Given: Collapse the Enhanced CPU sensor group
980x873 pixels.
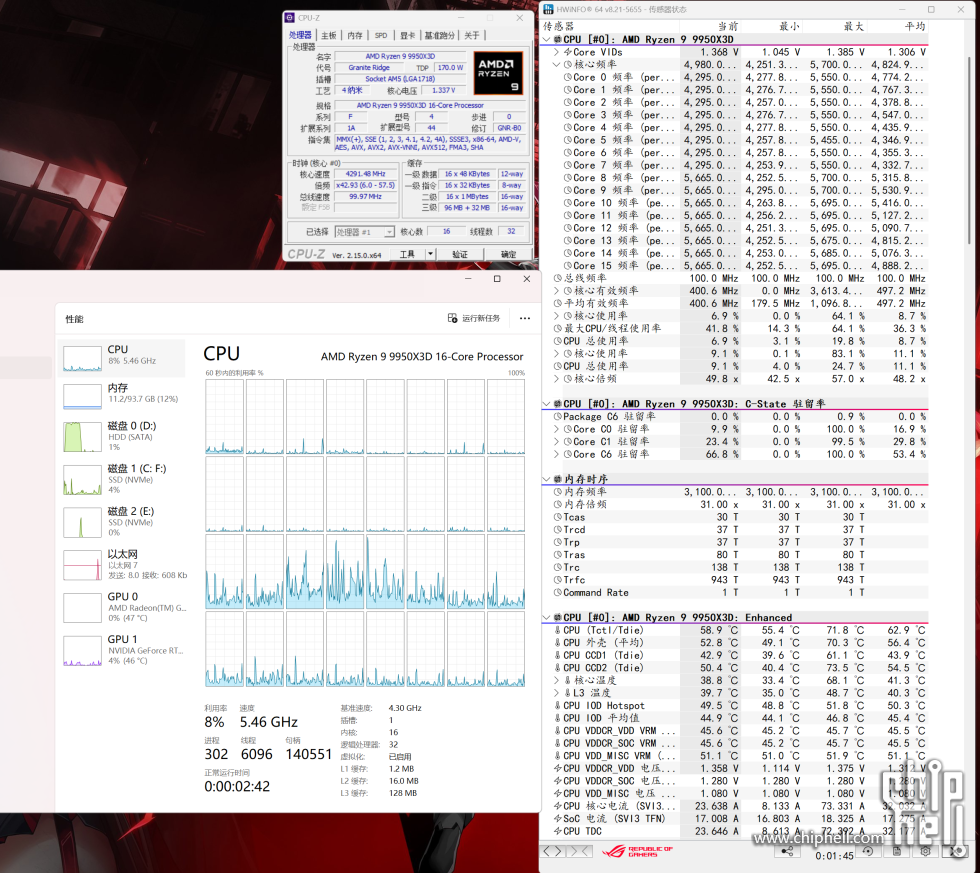Looking at the screenshot, I should click(547, 618).
